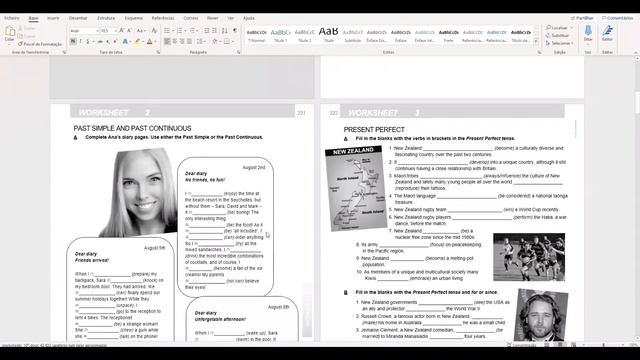Apply yellow text highlight color
640x360 pixels.
click(x=137, y=41)
